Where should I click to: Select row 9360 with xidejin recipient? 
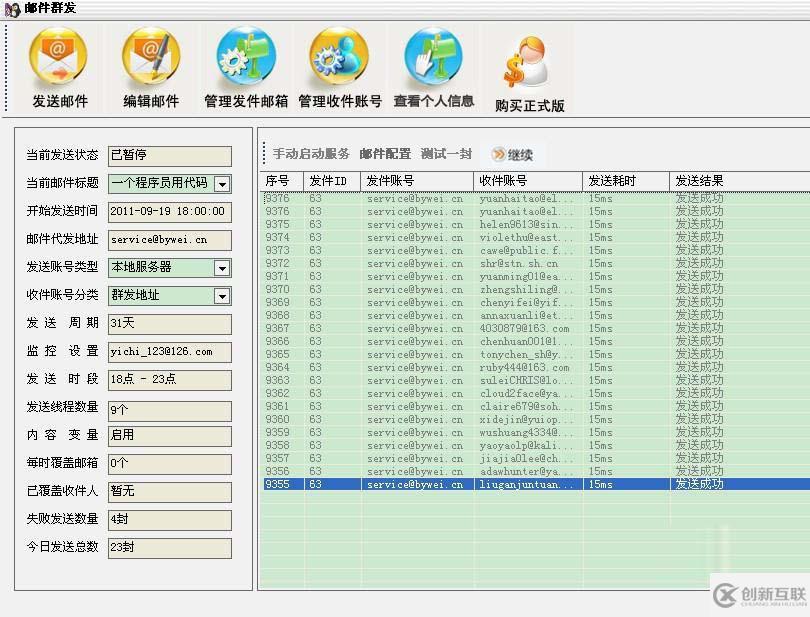click(535, 419)
